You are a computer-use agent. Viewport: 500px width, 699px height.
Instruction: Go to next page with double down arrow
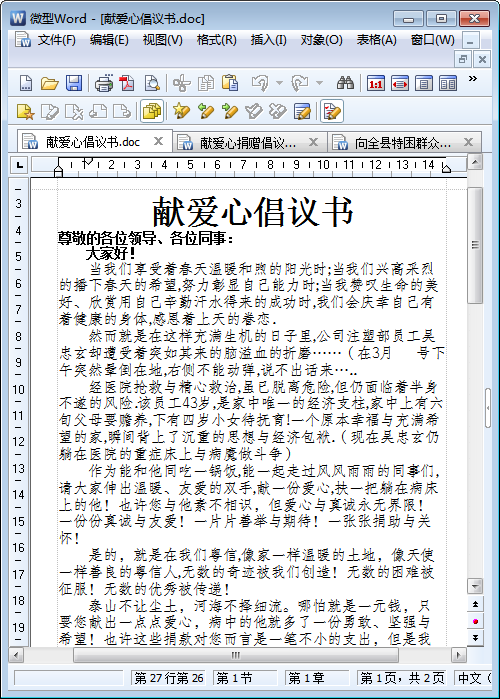tap(475, 638)
